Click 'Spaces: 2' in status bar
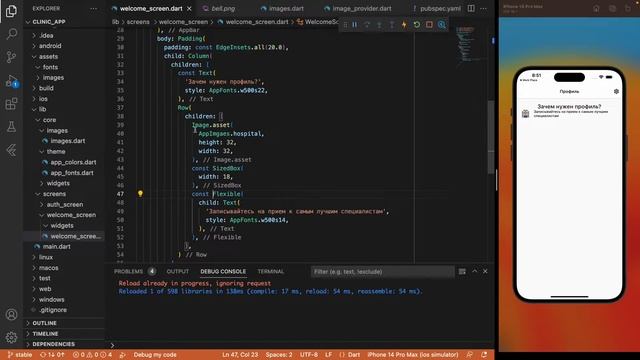Viewport: 640px width, 360px height. pos(279,355)
